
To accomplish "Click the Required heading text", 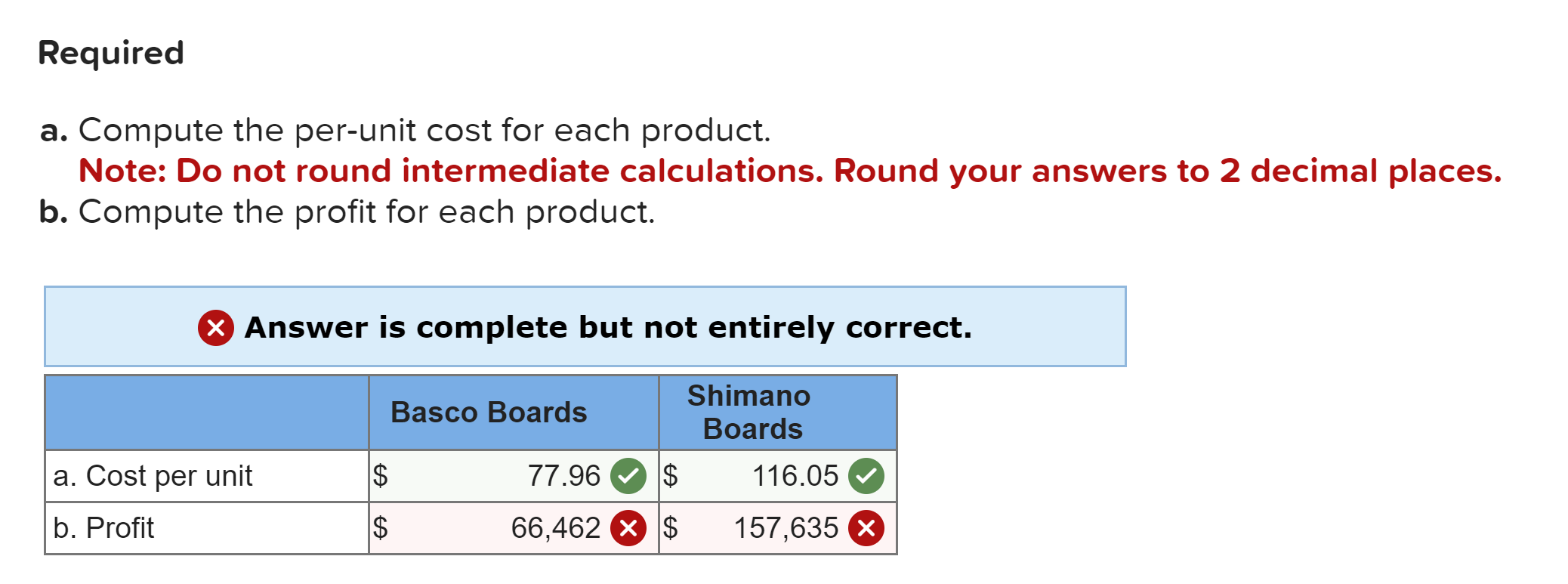I will tap(112, 52).
